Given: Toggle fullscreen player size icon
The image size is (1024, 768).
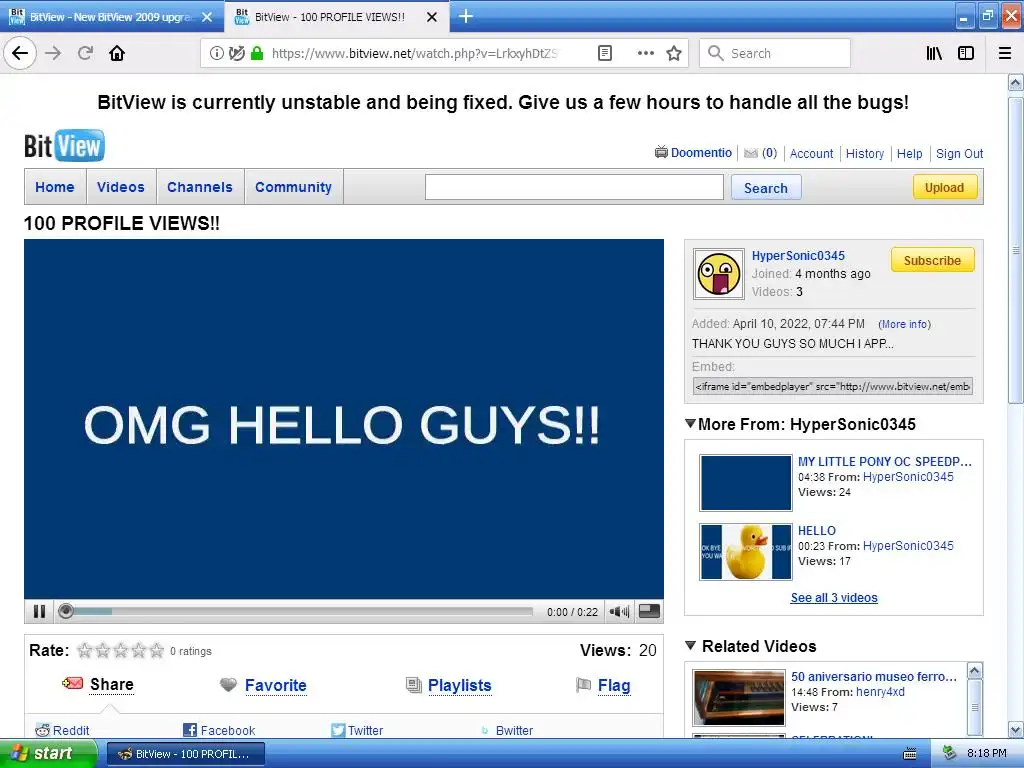Looking at the screenshot, I should (648, 611).
